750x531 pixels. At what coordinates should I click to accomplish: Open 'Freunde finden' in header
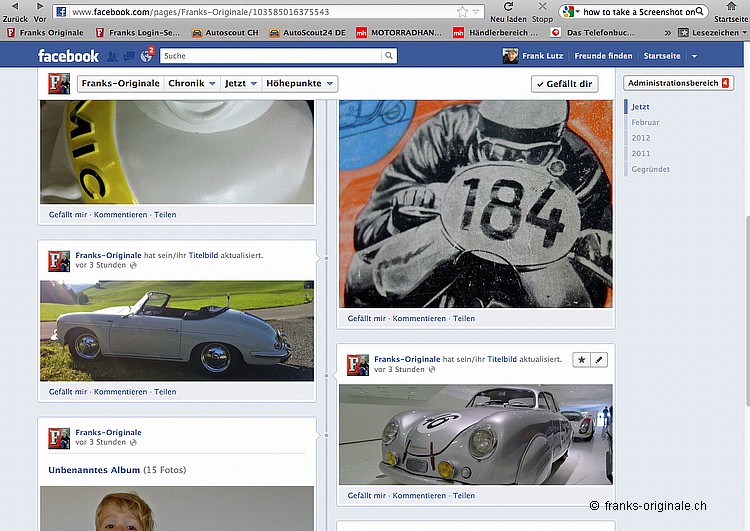click(603, 56)
